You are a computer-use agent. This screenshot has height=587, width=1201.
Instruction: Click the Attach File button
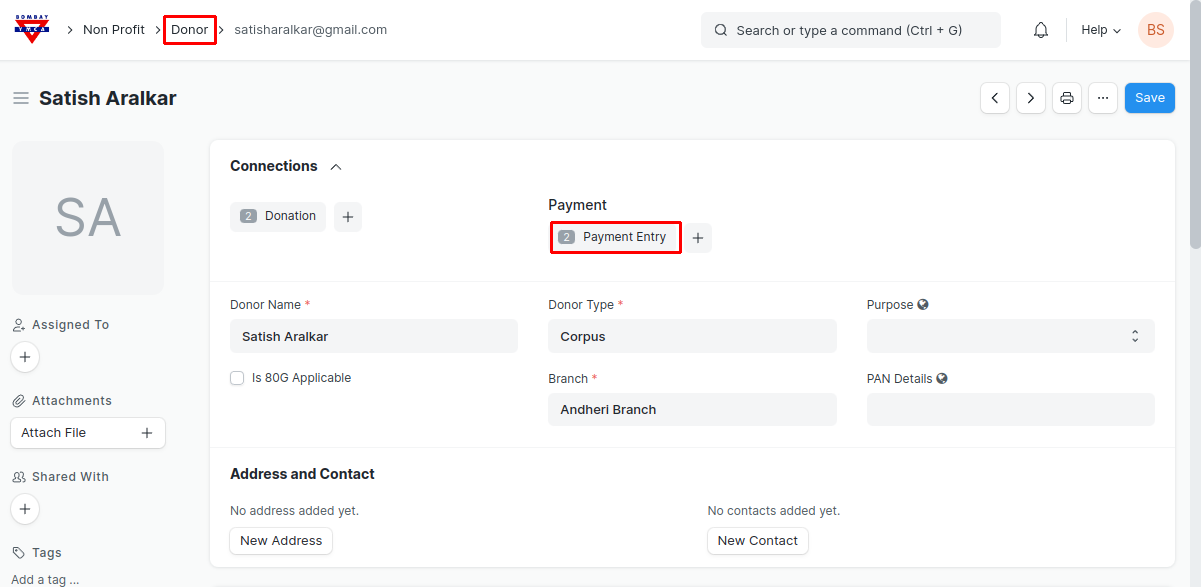(x=87, y=433)
